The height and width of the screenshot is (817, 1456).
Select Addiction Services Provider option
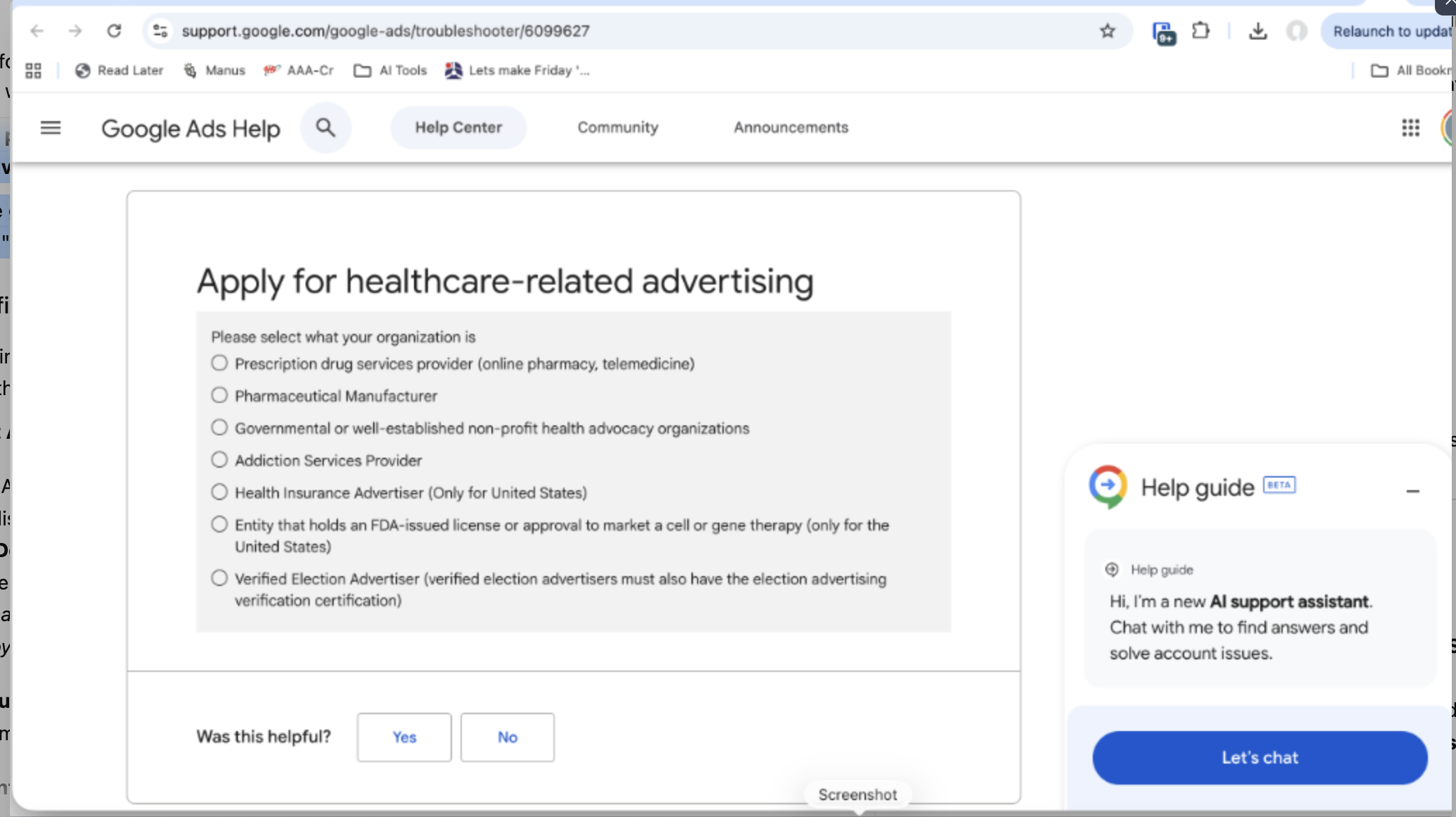(x=220, y=460)
